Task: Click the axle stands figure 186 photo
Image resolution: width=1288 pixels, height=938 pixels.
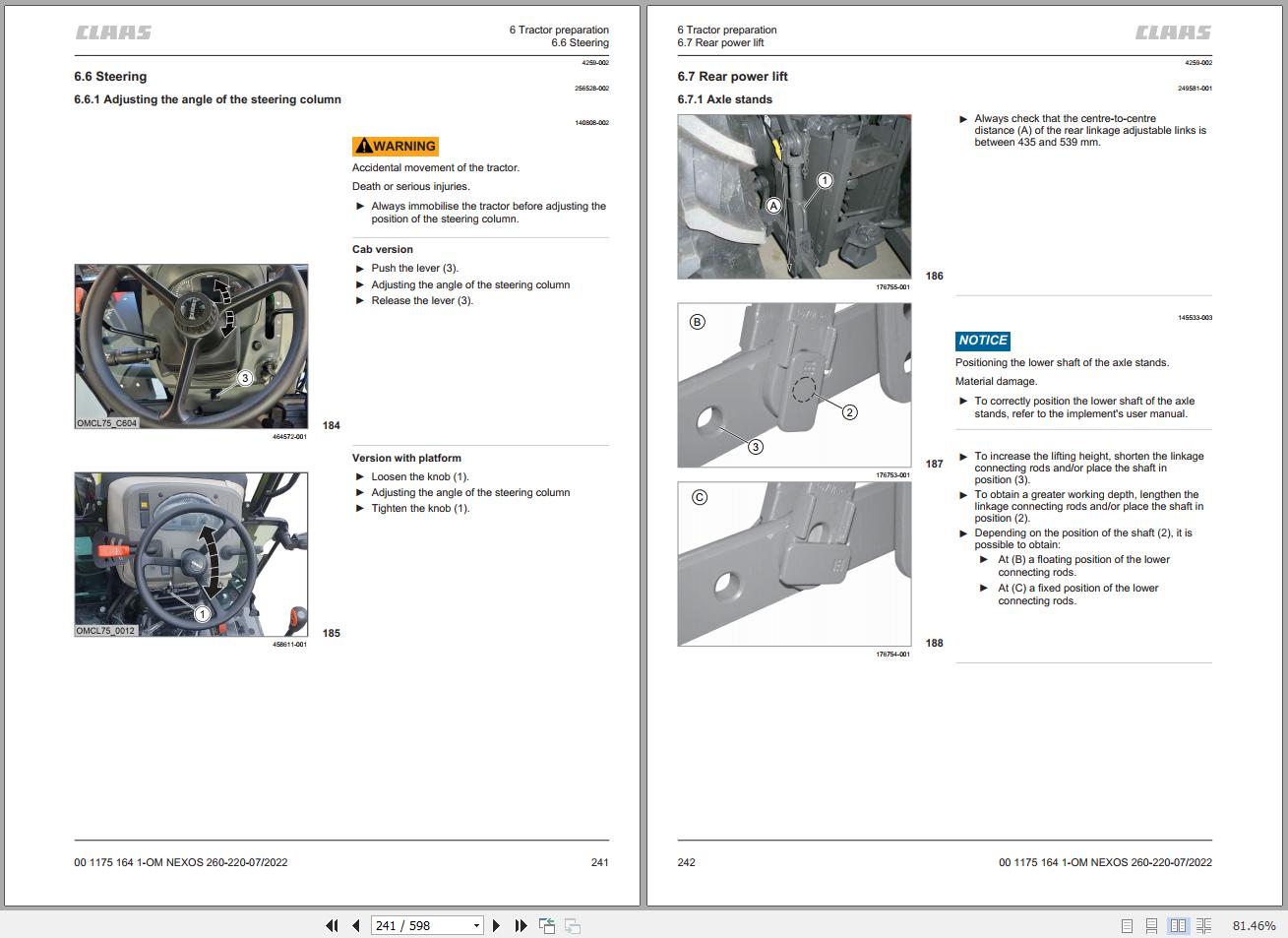Action: (x=794, y=197)
